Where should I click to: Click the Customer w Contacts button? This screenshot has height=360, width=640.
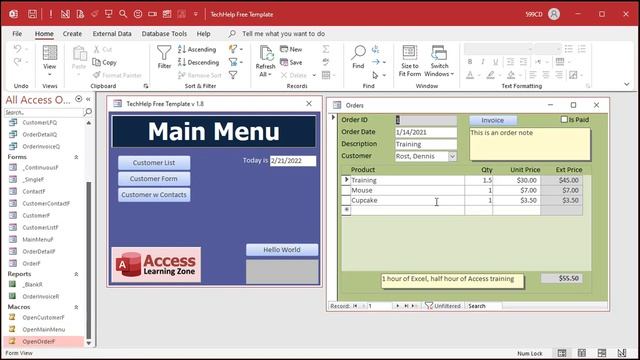154,195
